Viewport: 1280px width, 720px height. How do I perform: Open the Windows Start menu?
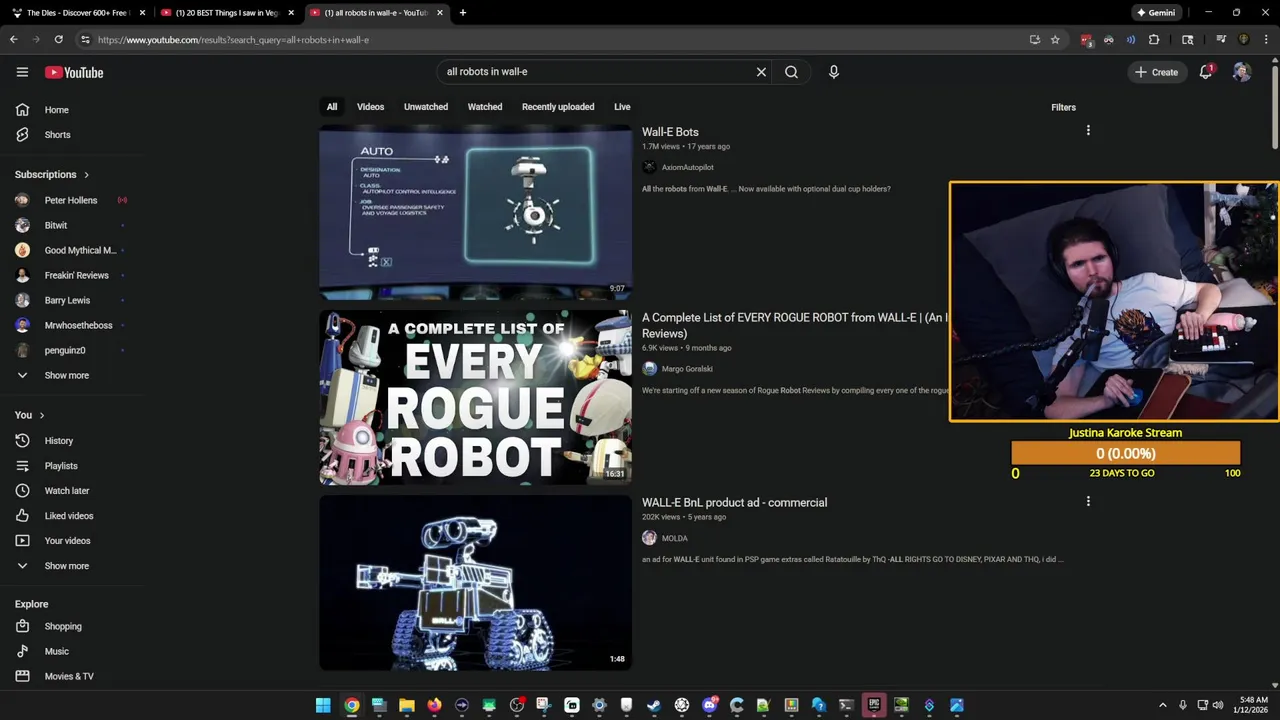click(x=323, y=705)
